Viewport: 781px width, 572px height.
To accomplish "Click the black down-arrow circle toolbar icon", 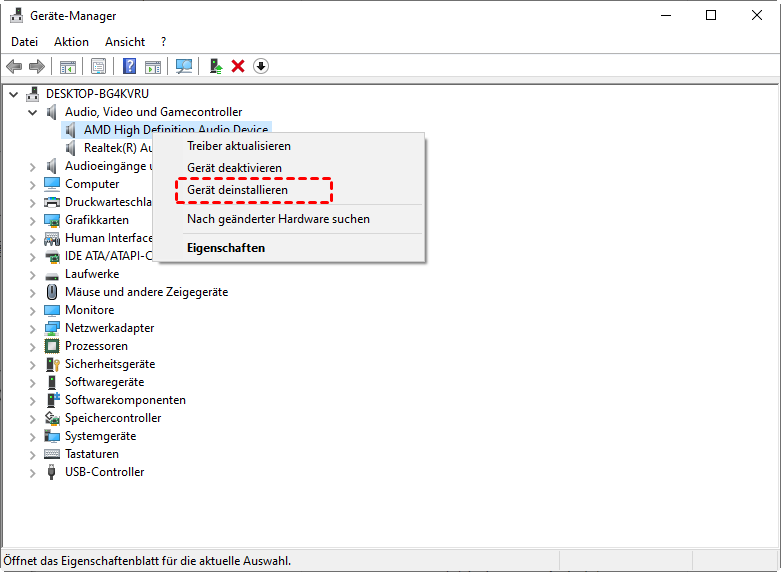I will click(261, 66).
